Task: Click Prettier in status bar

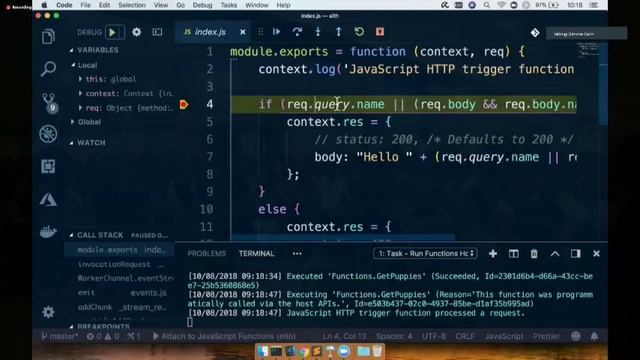Action: pyautogui.click(x=547, y=336)
